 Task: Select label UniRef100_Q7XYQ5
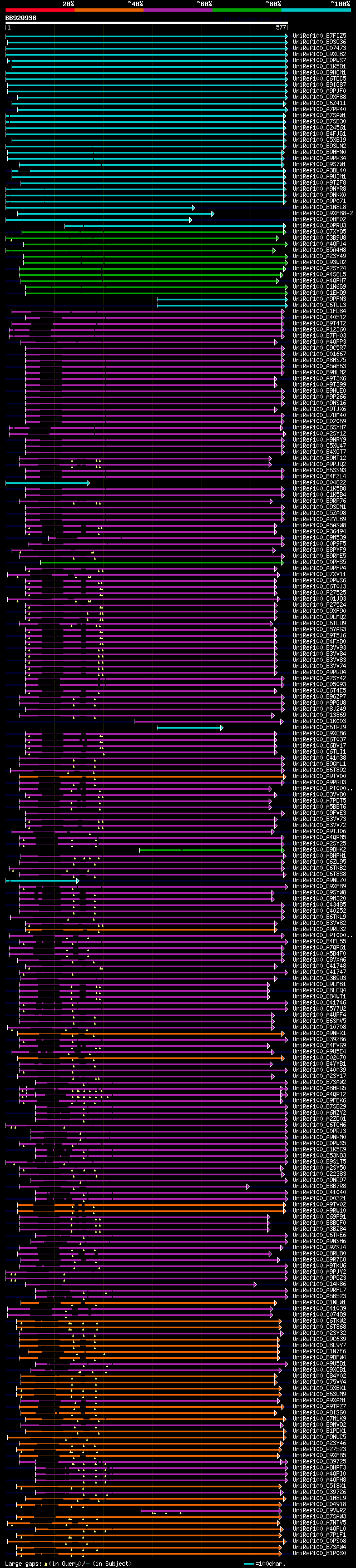(x=319, y=232)
